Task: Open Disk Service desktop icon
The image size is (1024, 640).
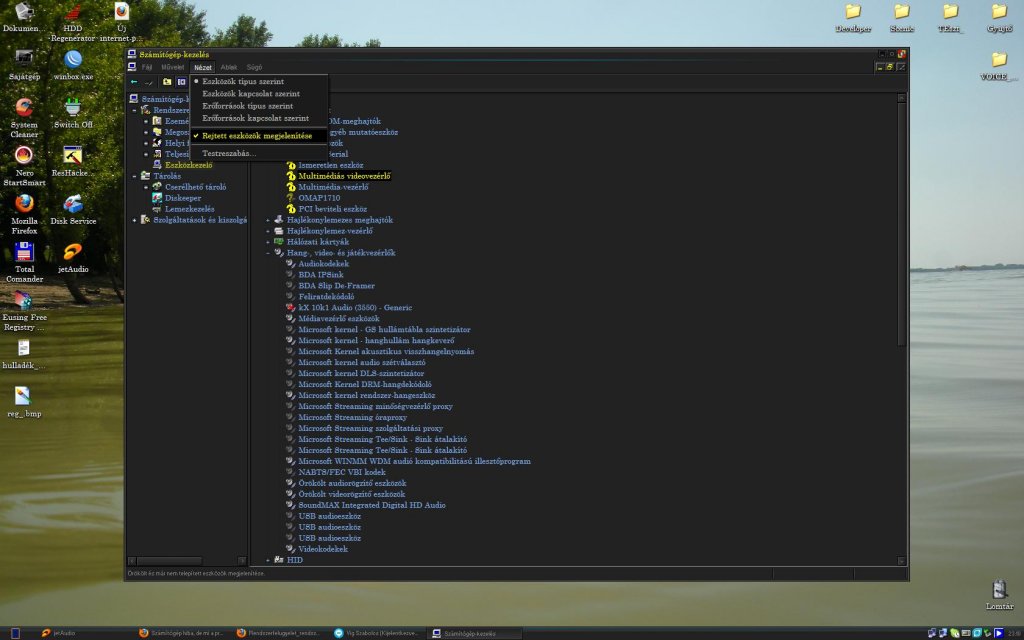Action: (x=72, y=210)
